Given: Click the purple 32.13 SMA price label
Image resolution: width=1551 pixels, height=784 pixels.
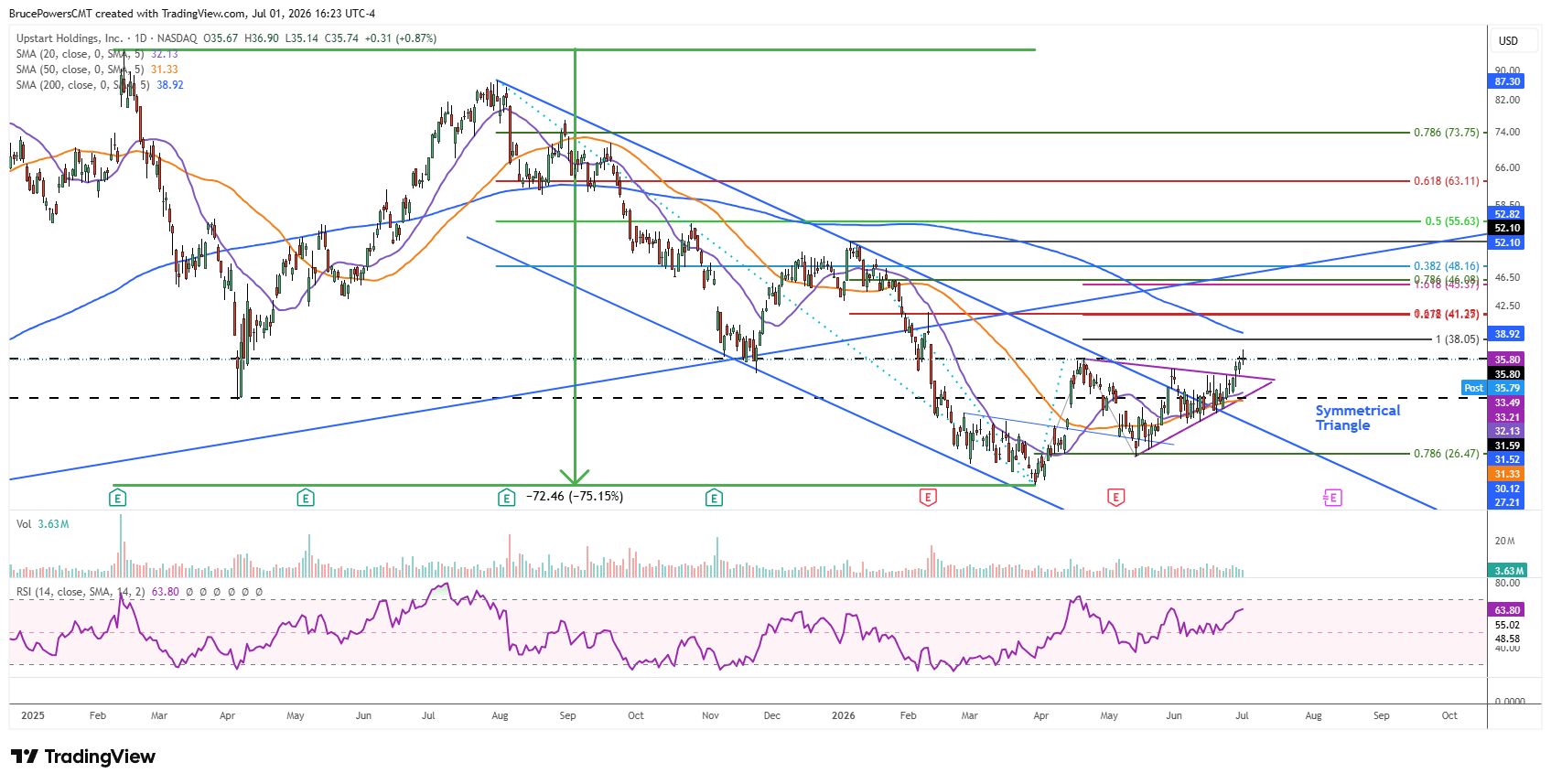Looking at the screenshot, I should click(1507, 431).
